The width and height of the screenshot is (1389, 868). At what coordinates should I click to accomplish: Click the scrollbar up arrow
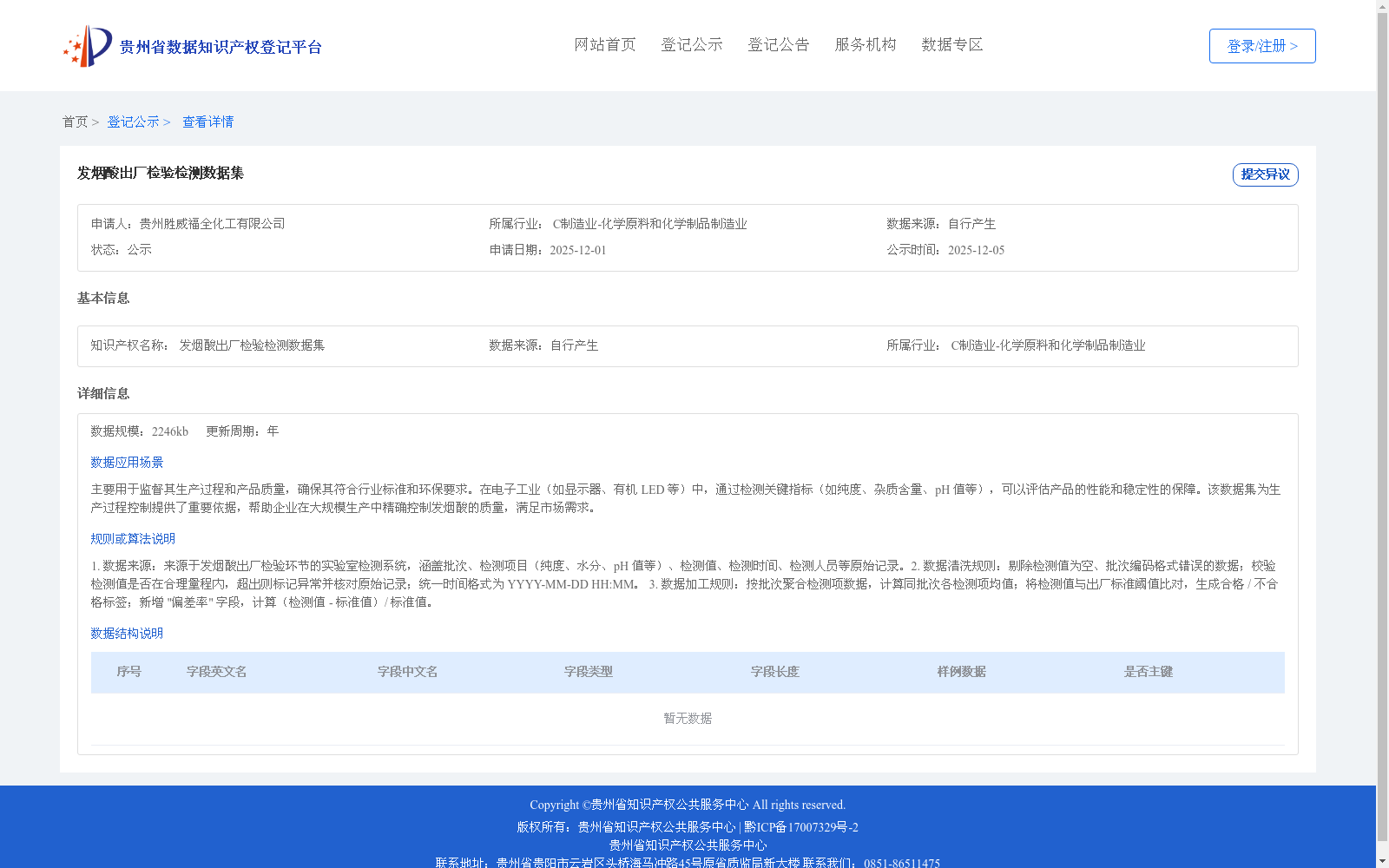tap(1382, 6)
